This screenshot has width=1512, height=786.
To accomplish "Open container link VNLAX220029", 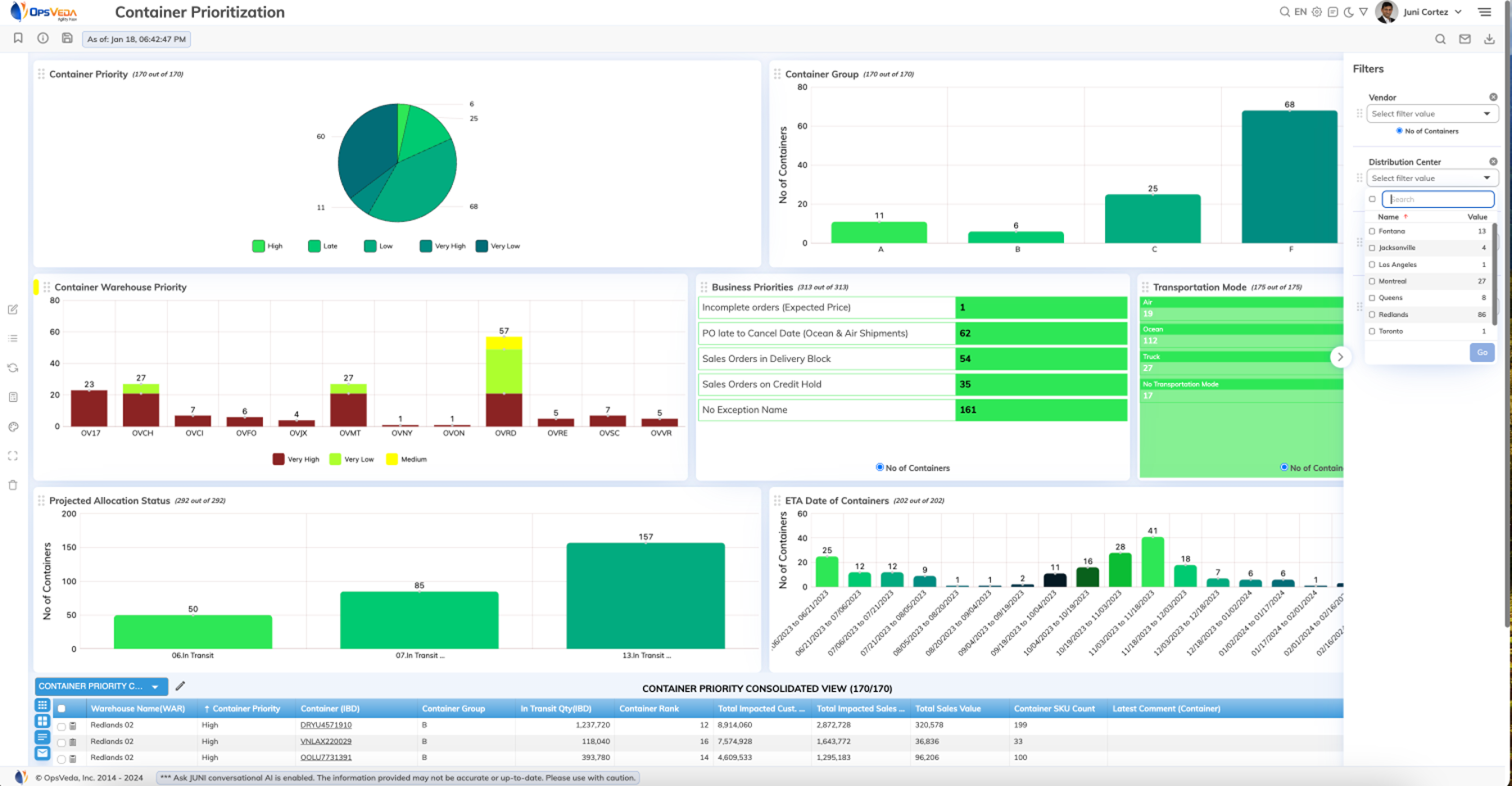I will point(326,742).
